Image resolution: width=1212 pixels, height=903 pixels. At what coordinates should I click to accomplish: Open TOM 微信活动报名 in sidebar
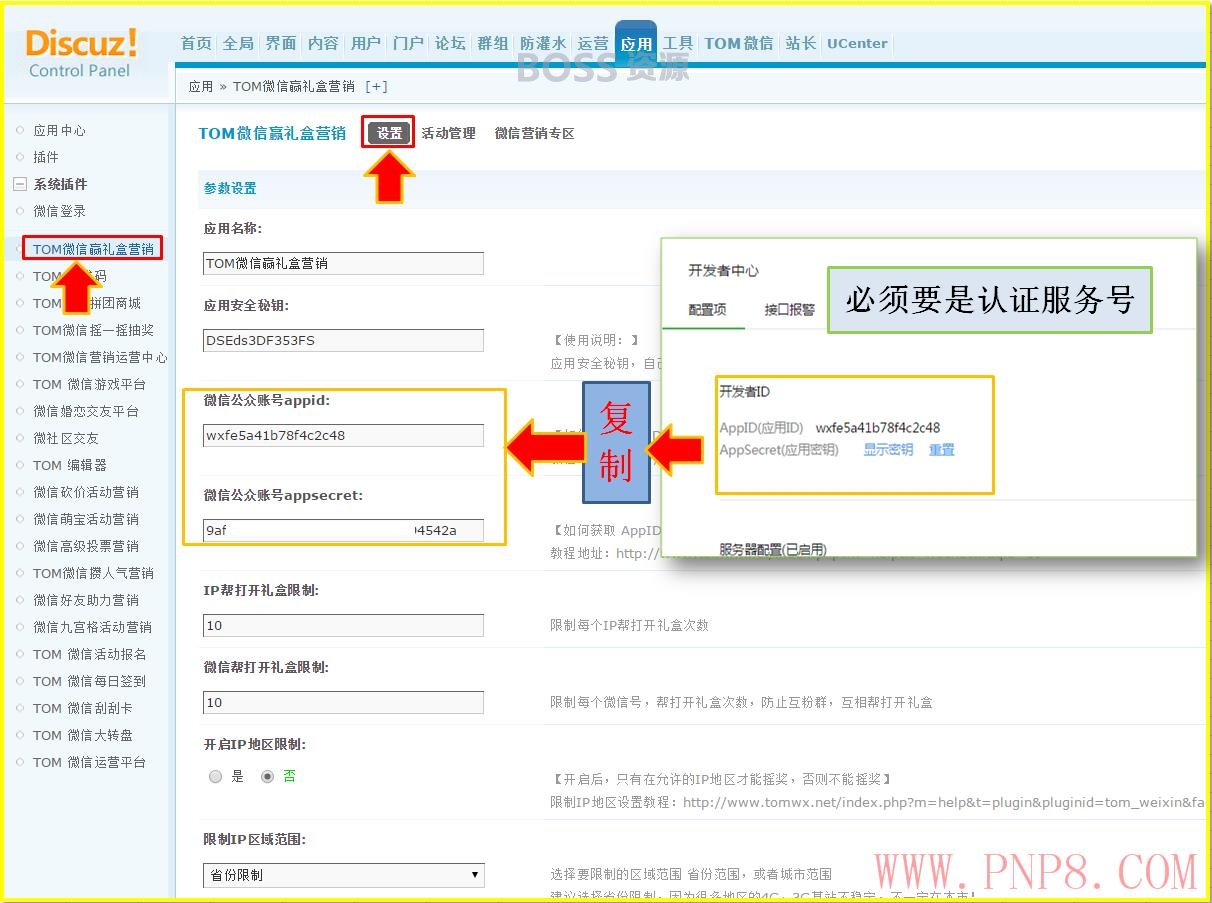[89, 654]
